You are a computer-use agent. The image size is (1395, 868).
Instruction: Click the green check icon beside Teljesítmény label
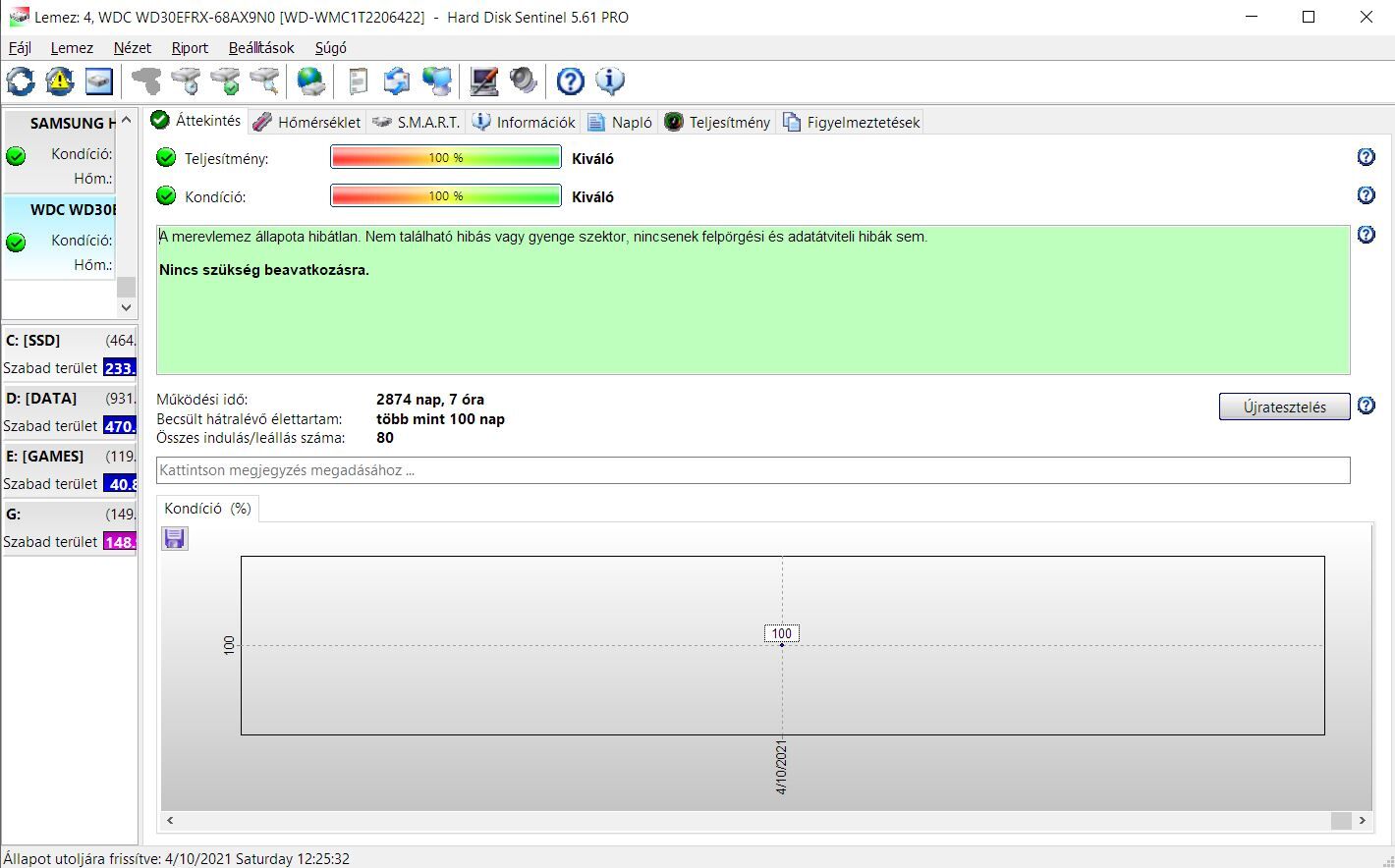pyautogui.click(x=166, y=157)
